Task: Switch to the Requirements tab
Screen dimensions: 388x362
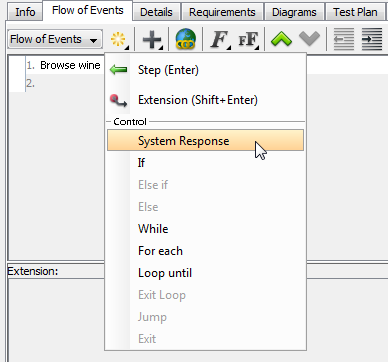Action: pyautogui.click(x=222, y=12)
